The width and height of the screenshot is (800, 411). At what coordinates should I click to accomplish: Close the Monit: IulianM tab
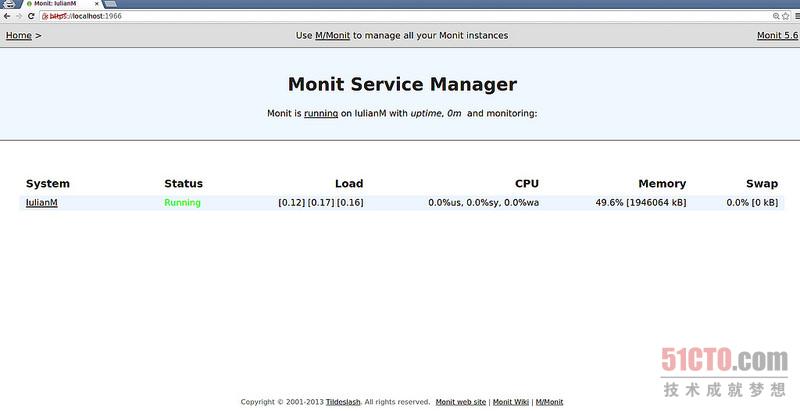96,4
